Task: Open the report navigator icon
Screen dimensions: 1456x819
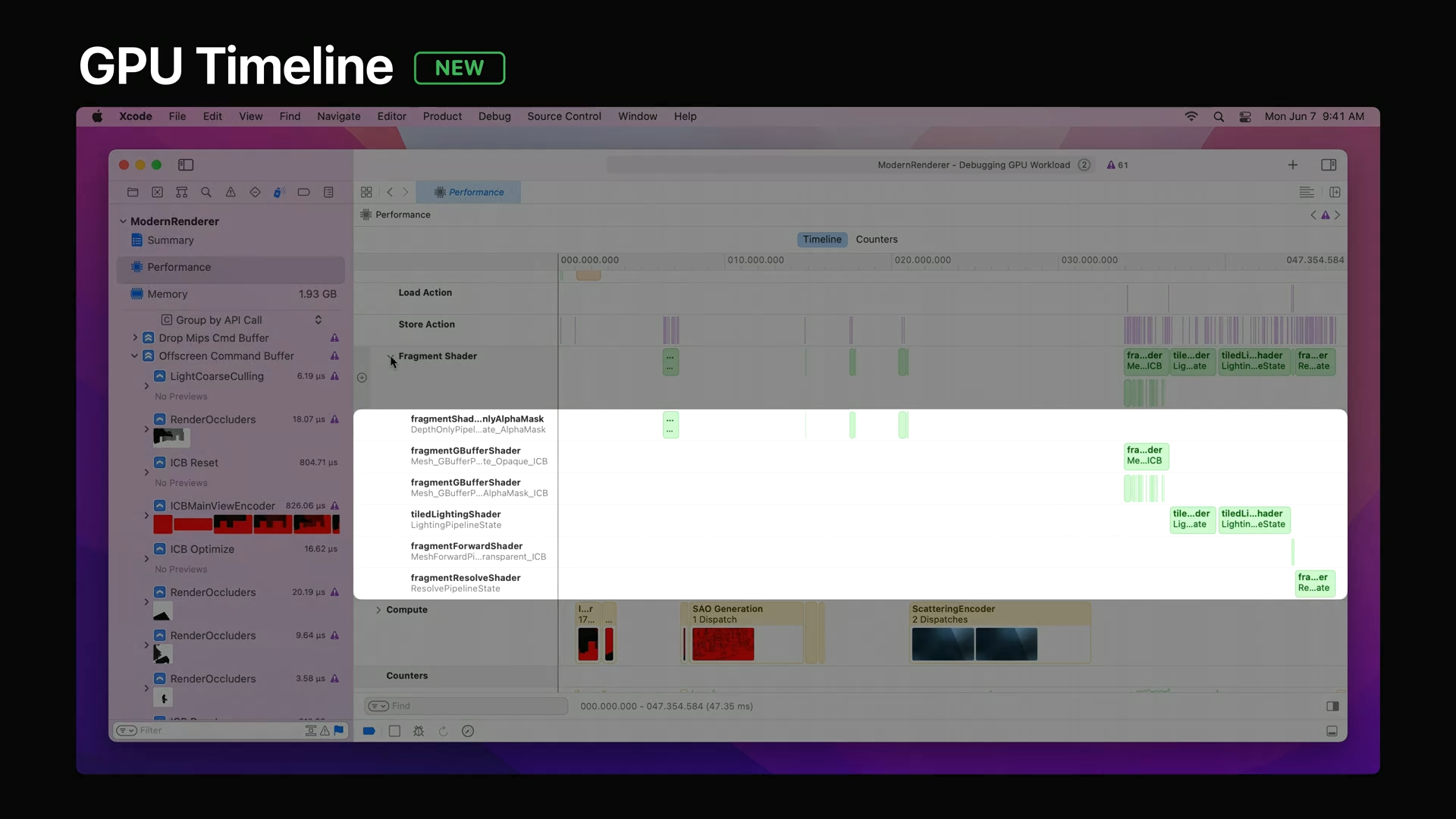Action: [328, 193]
